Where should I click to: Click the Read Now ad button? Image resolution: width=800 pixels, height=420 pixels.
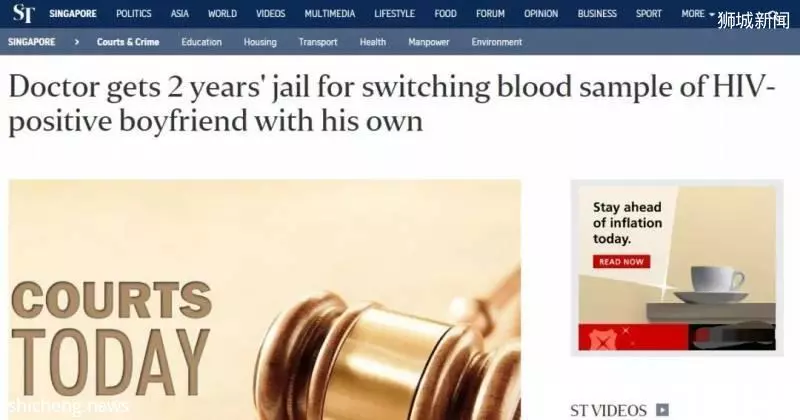pos(621,261)
